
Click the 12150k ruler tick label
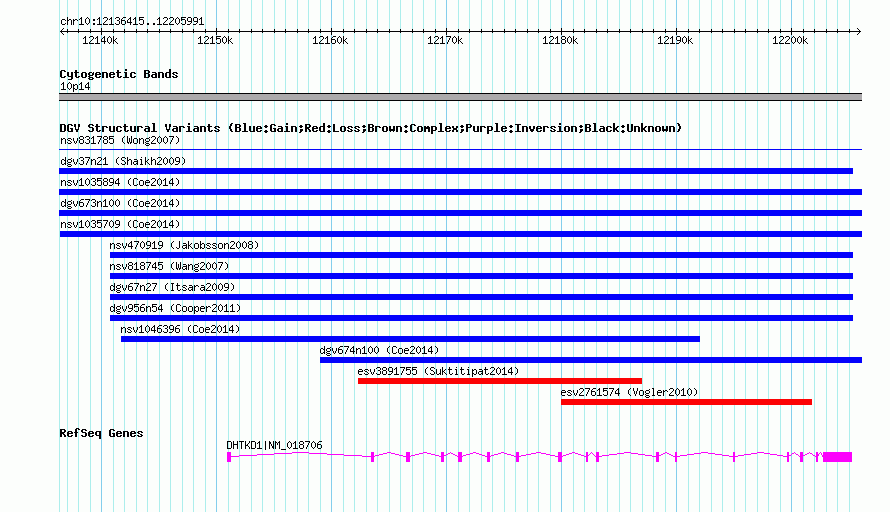(x=215, y=40)
